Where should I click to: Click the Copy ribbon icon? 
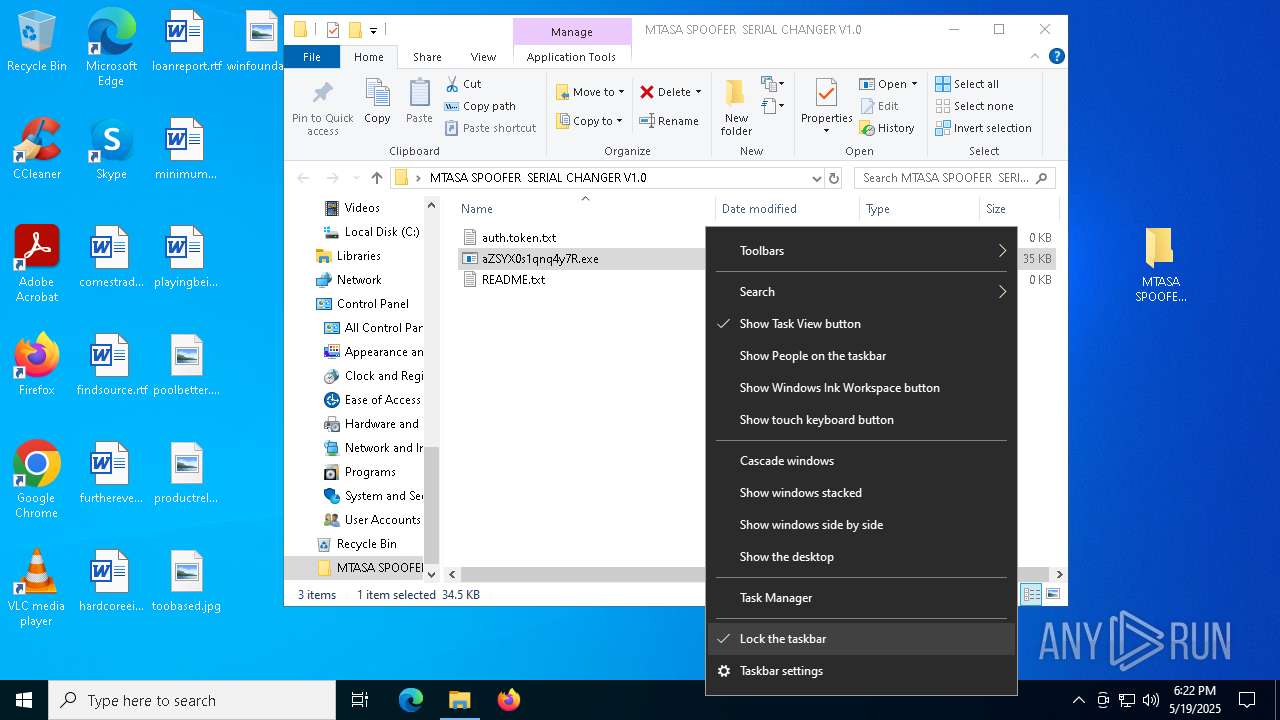pos(377,102)
